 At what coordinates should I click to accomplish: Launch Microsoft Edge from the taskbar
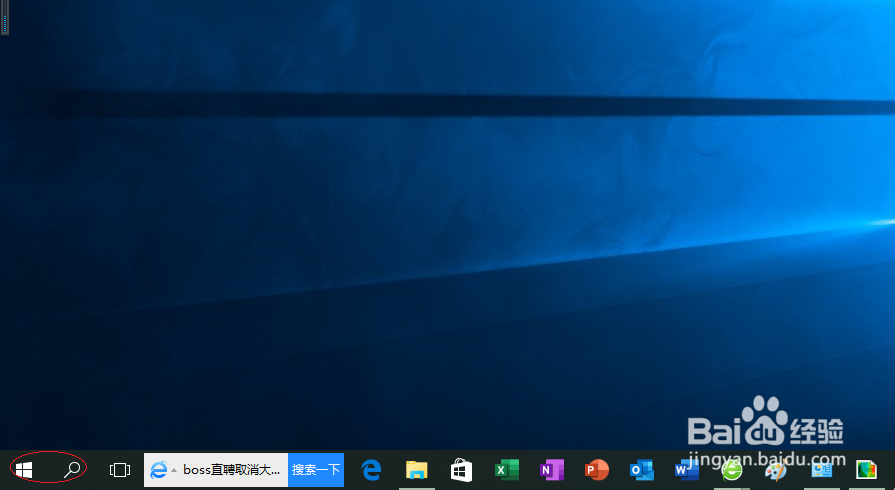[372, 470]
